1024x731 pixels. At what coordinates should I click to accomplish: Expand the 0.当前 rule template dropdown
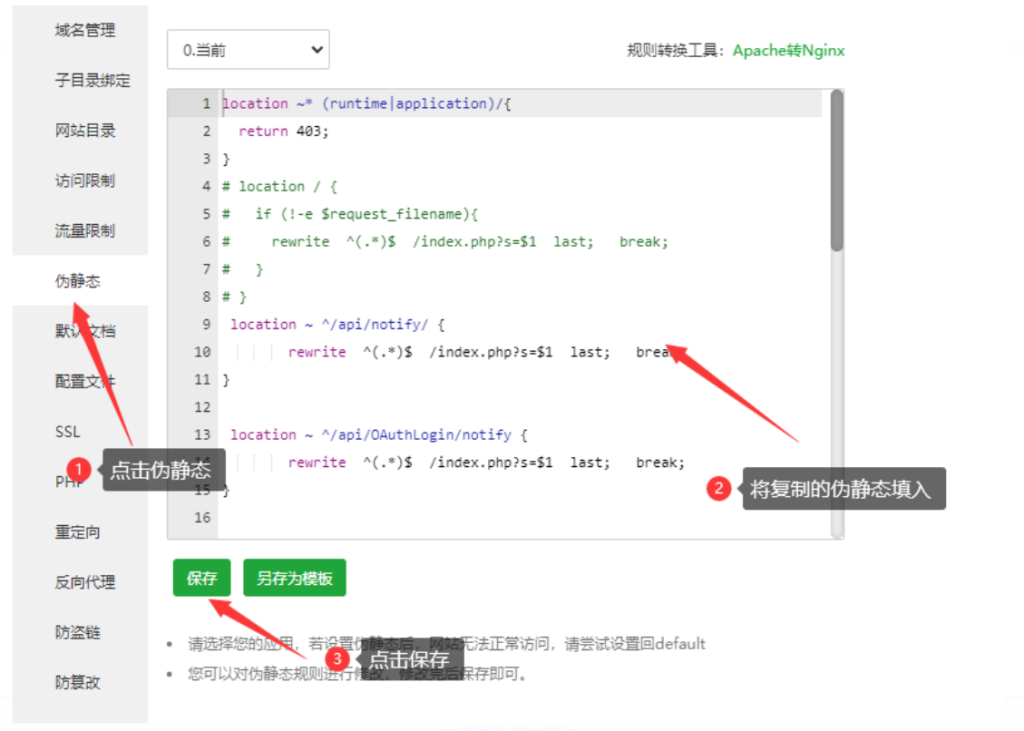pyautogui.click(x=248, y=49)
